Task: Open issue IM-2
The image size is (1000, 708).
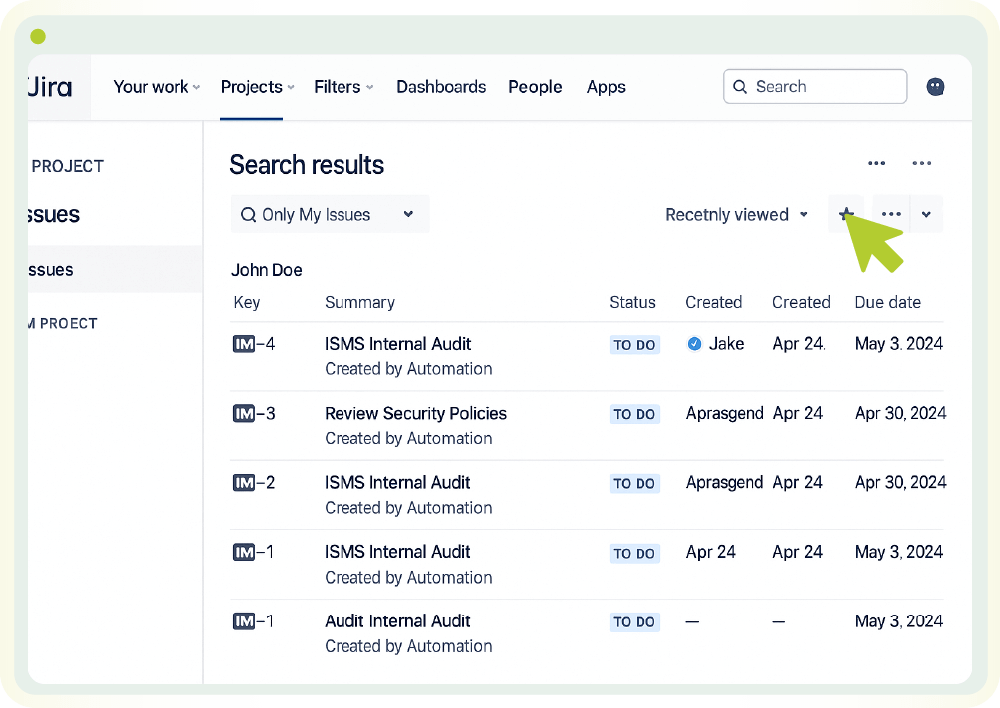Action: point(254,483)
